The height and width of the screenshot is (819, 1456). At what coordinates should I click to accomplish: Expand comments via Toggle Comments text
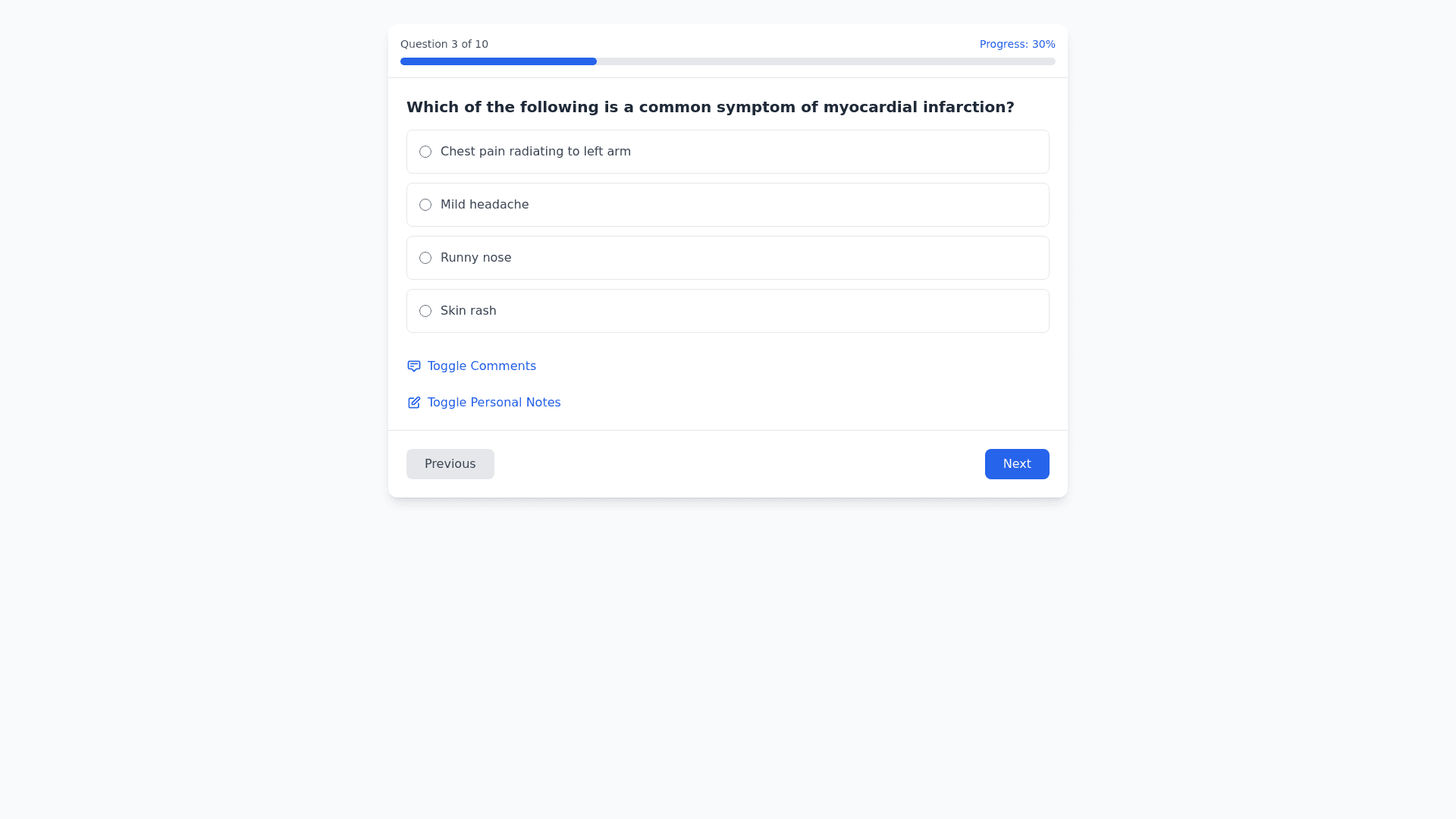pyautogui.click(x=482, y=366)
